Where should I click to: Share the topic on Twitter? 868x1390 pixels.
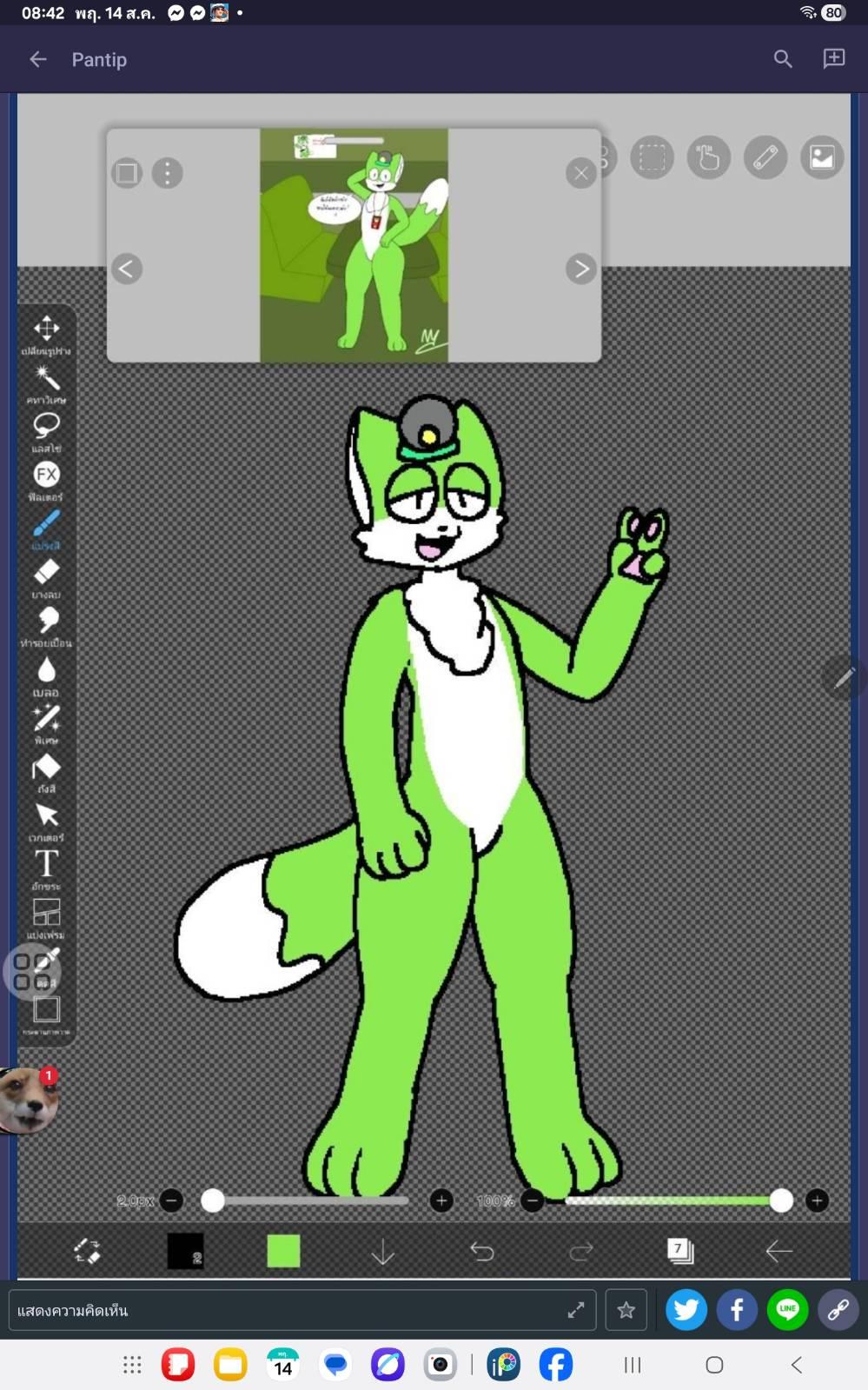tap(686, 1310)
